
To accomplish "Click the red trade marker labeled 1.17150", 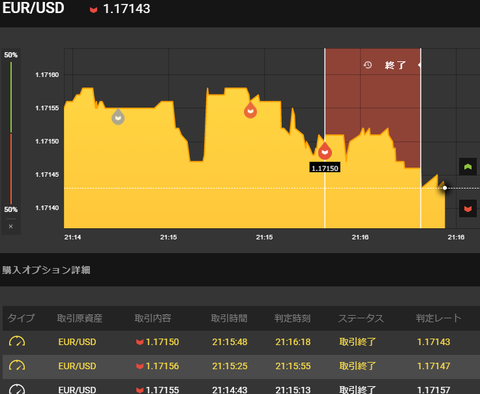I will tap(325, 151).
